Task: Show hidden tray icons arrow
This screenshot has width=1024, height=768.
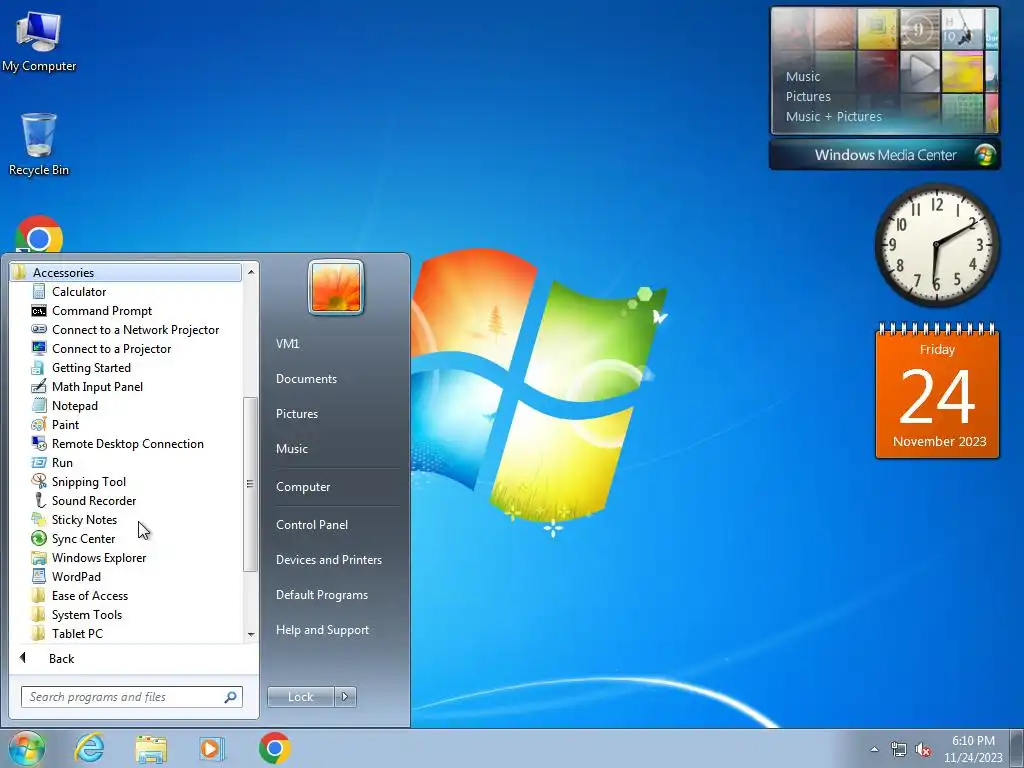Action: point(874,750)
